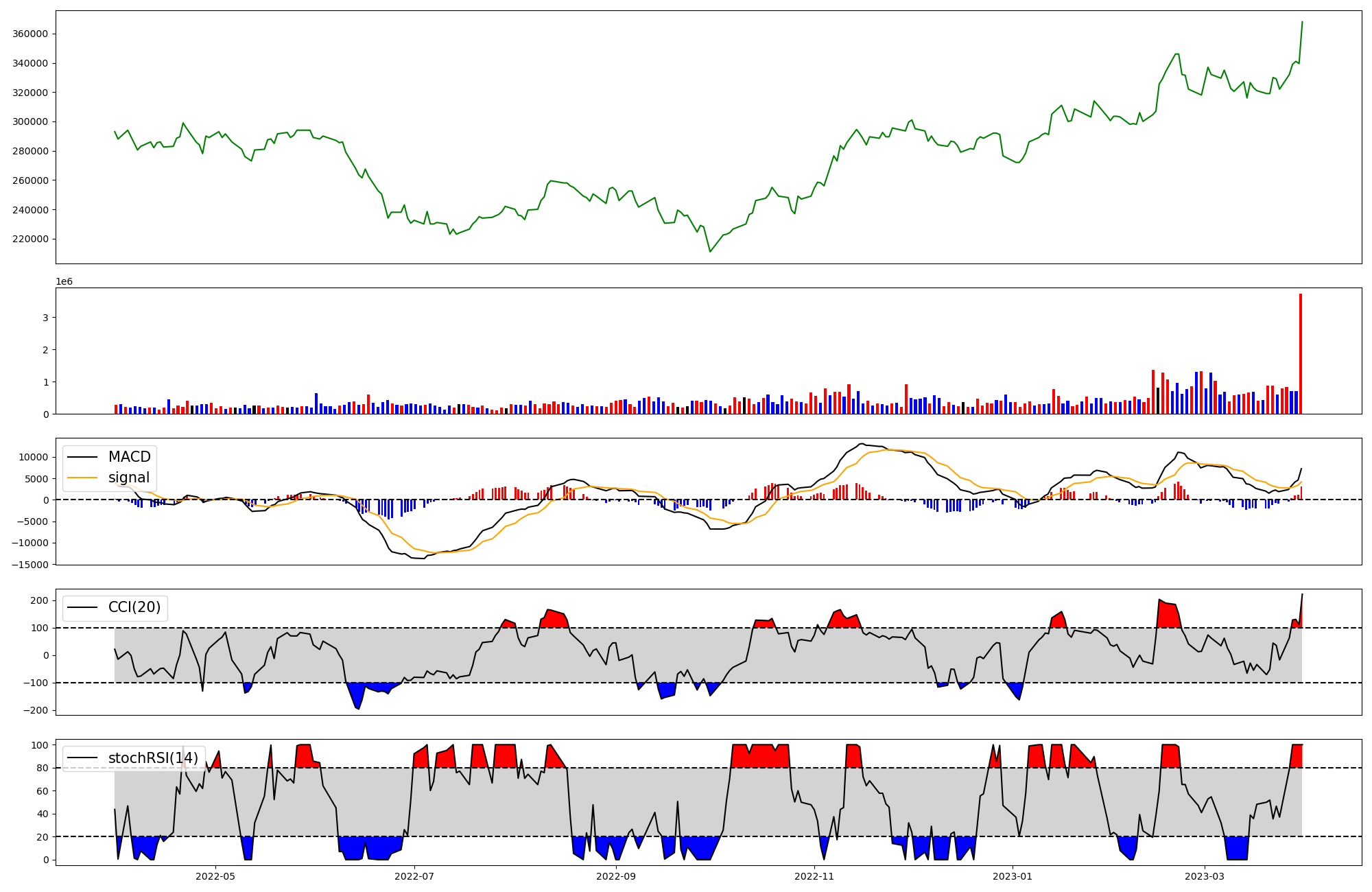Click the 2022-05 date tick label
The image size is (1372, 892).
pos(215,876)
